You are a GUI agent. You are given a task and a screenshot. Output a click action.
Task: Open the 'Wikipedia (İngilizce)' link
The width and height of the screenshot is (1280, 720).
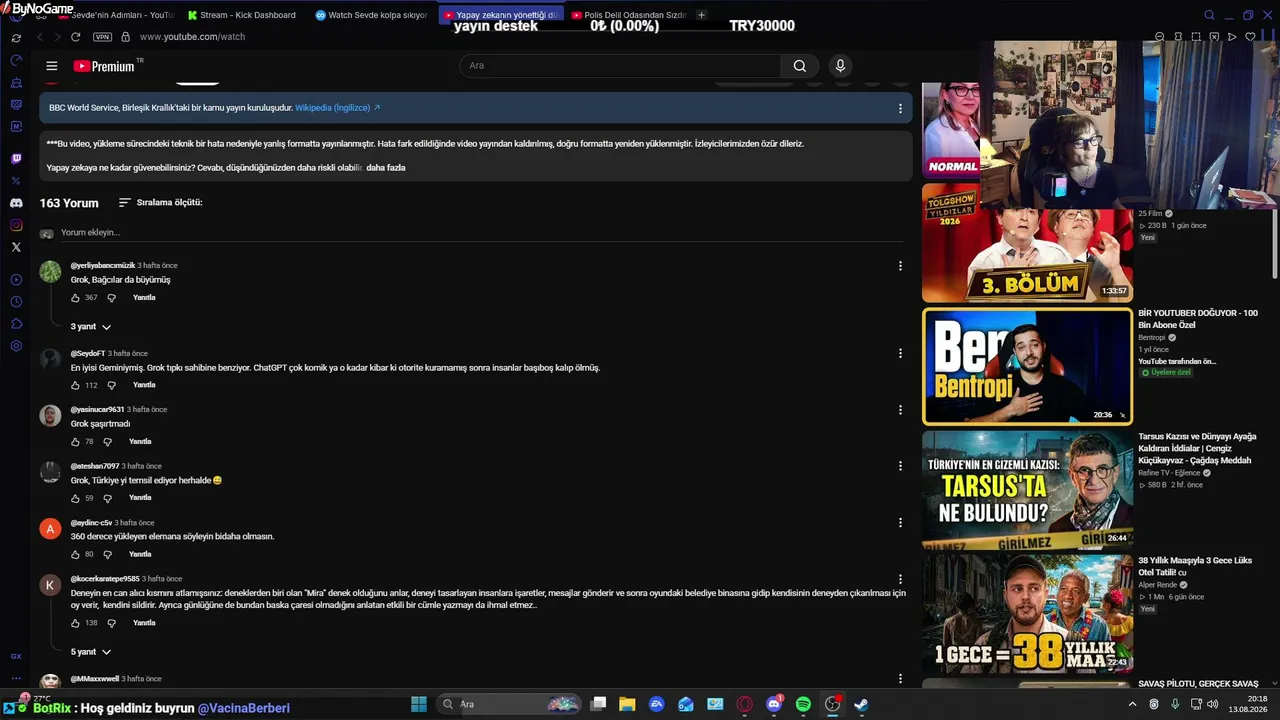point(338,108)
